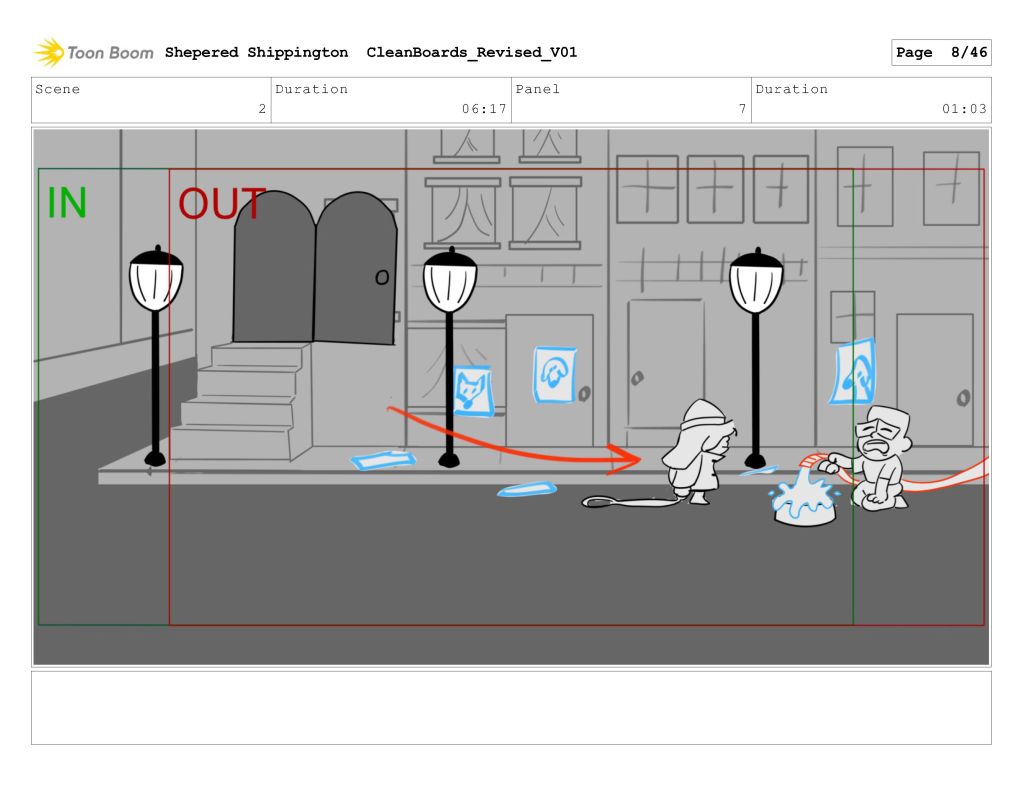Click the blue wolf poster

click(x=473, y=391)
